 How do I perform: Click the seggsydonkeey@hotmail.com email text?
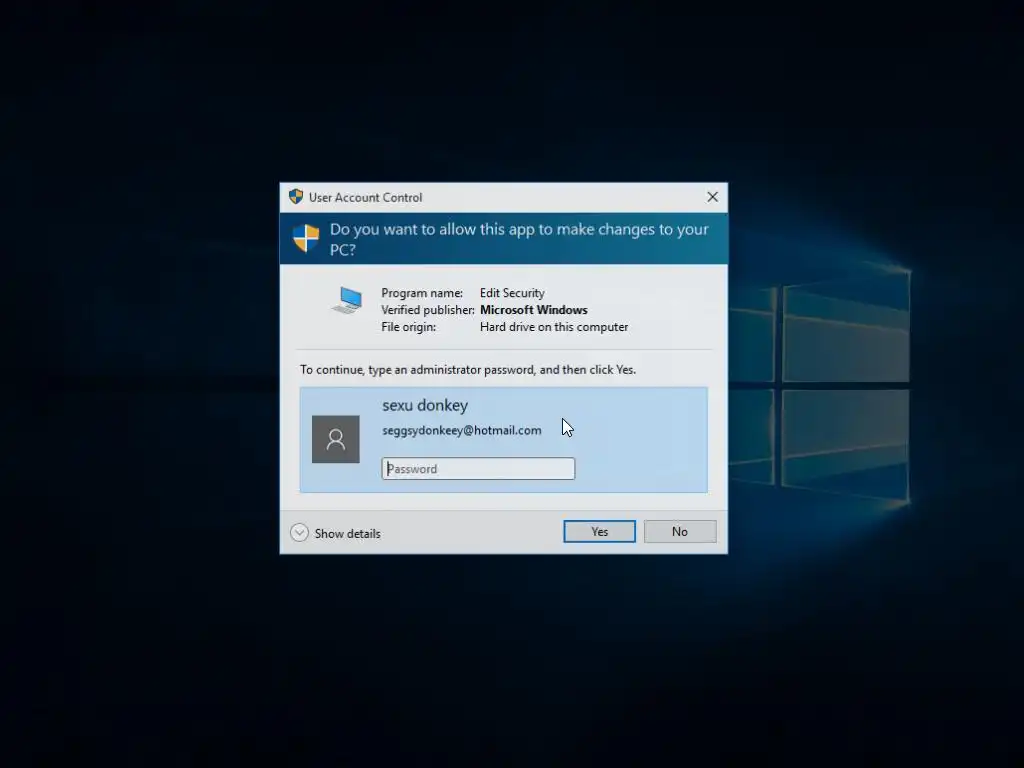[462, 430]
